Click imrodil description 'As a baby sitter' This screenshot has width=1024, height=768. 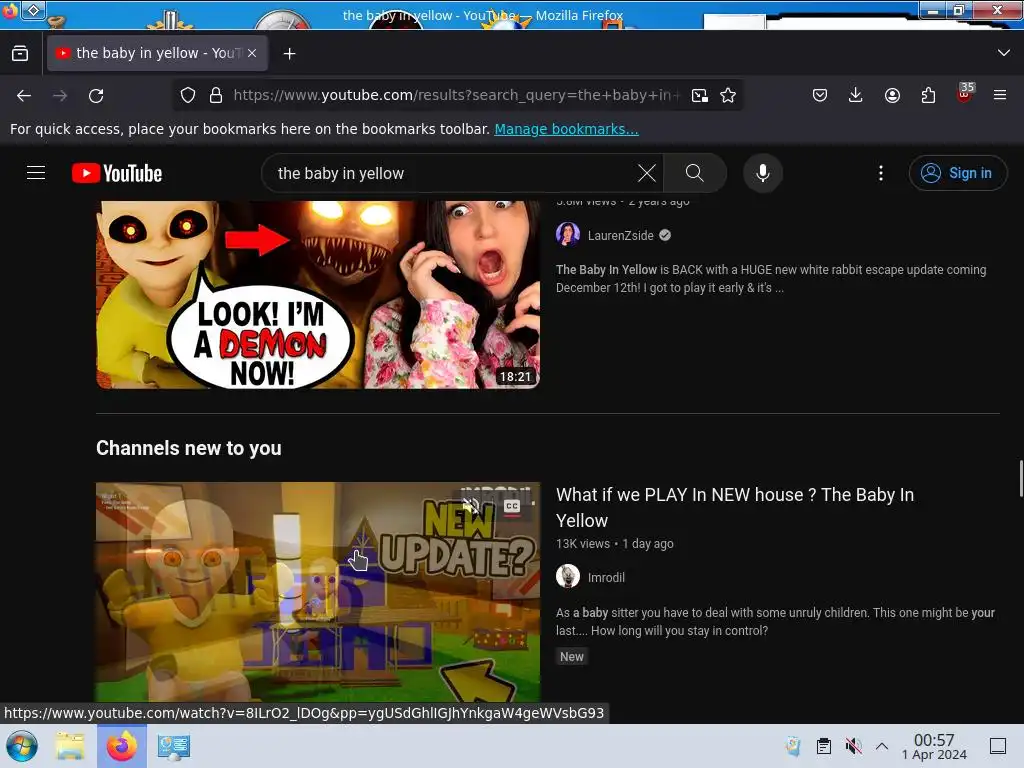click(x=775, y=622)
